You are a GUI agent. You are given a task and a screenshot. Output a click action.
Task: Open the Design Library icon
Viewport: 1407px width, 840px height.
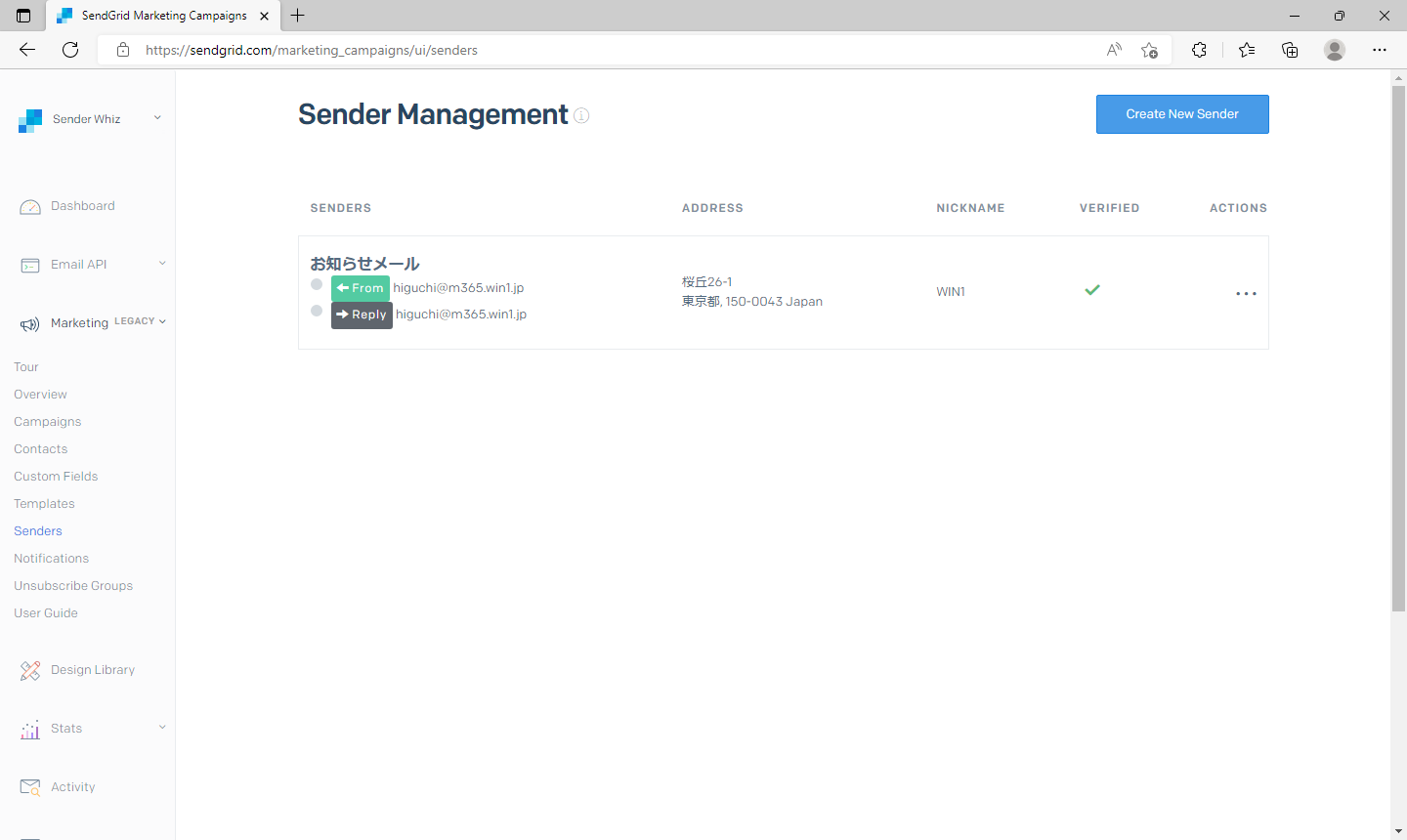[30, 671]
